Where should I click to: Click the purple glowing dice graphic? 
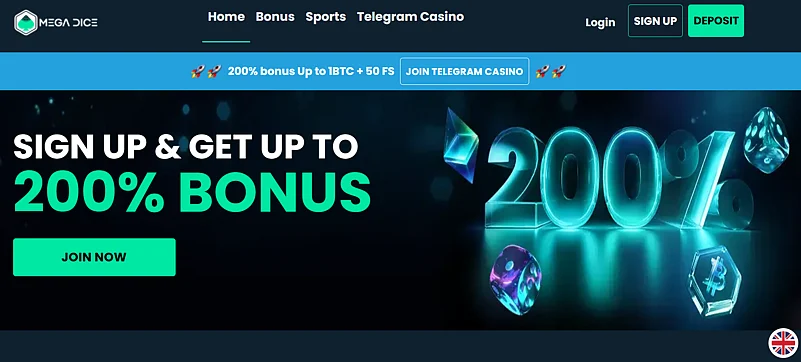[x=515, y=279]
